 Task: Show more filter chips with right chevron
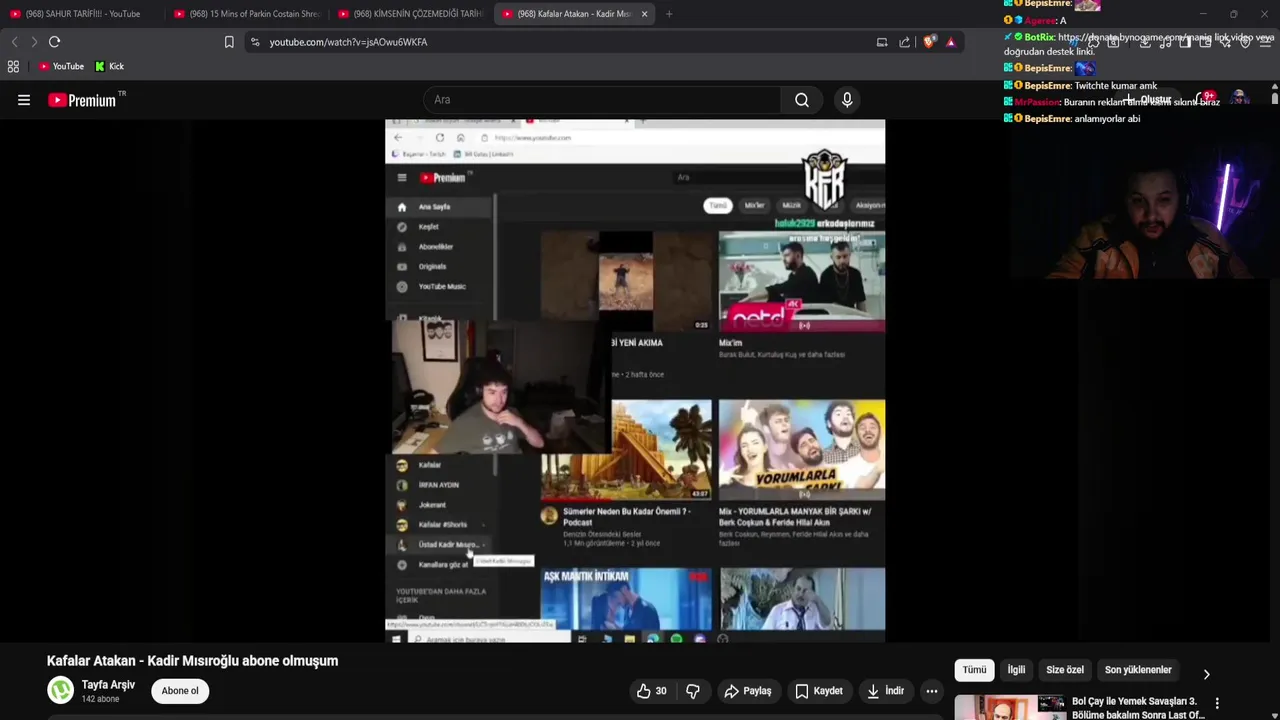(1206, 674)
